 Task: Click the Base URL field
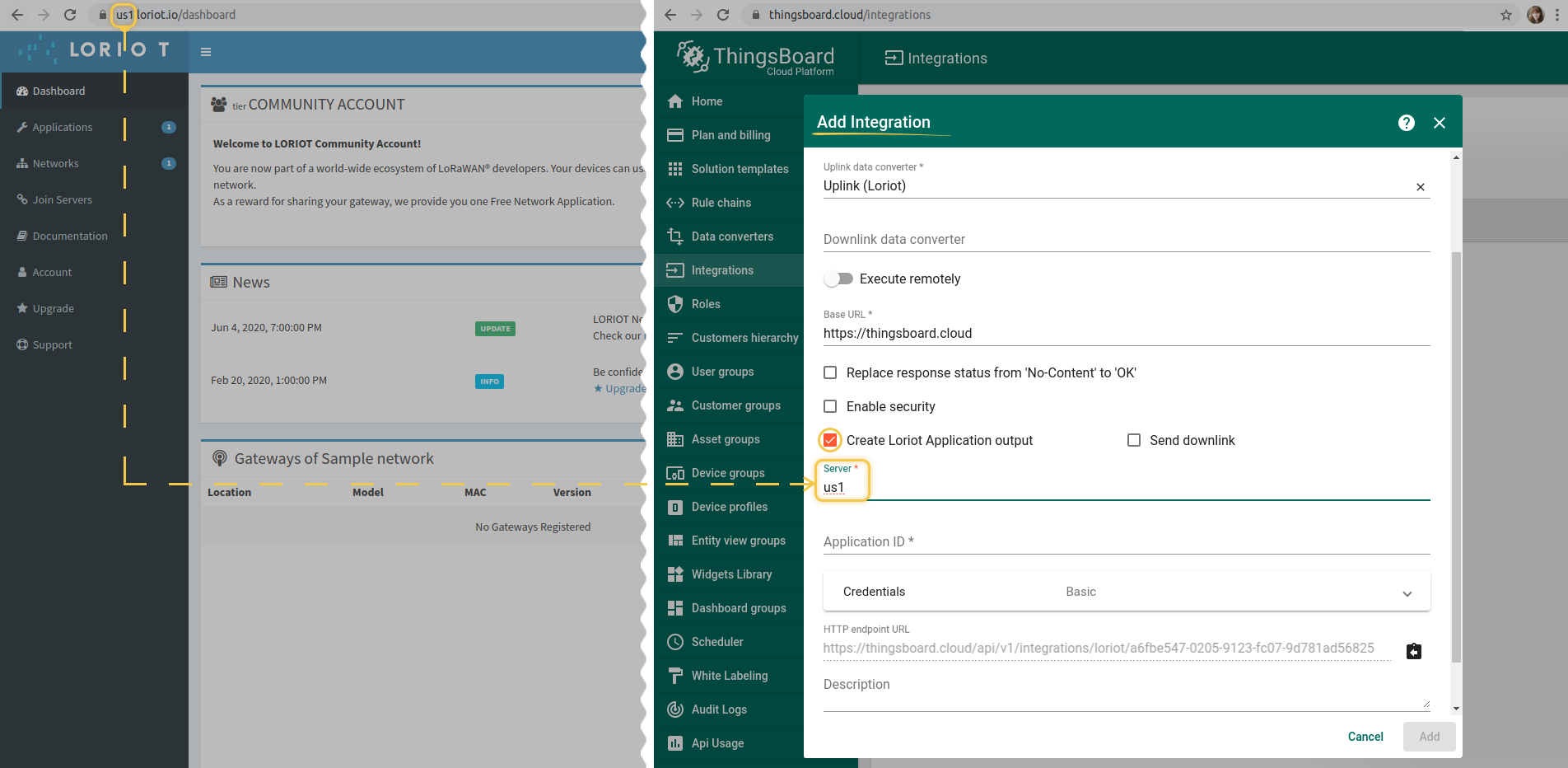tap(1127, 333)
